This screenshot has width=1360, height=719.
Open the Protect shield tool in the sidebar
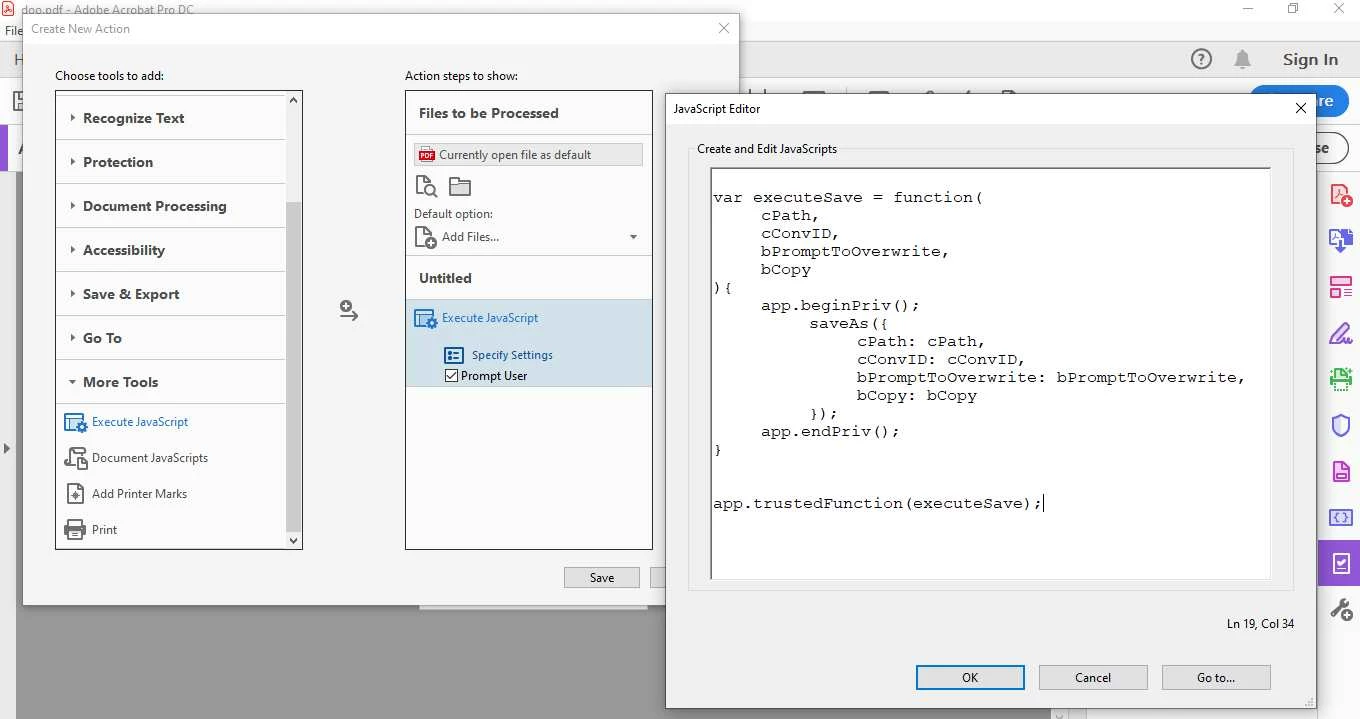click(1340, 425)
